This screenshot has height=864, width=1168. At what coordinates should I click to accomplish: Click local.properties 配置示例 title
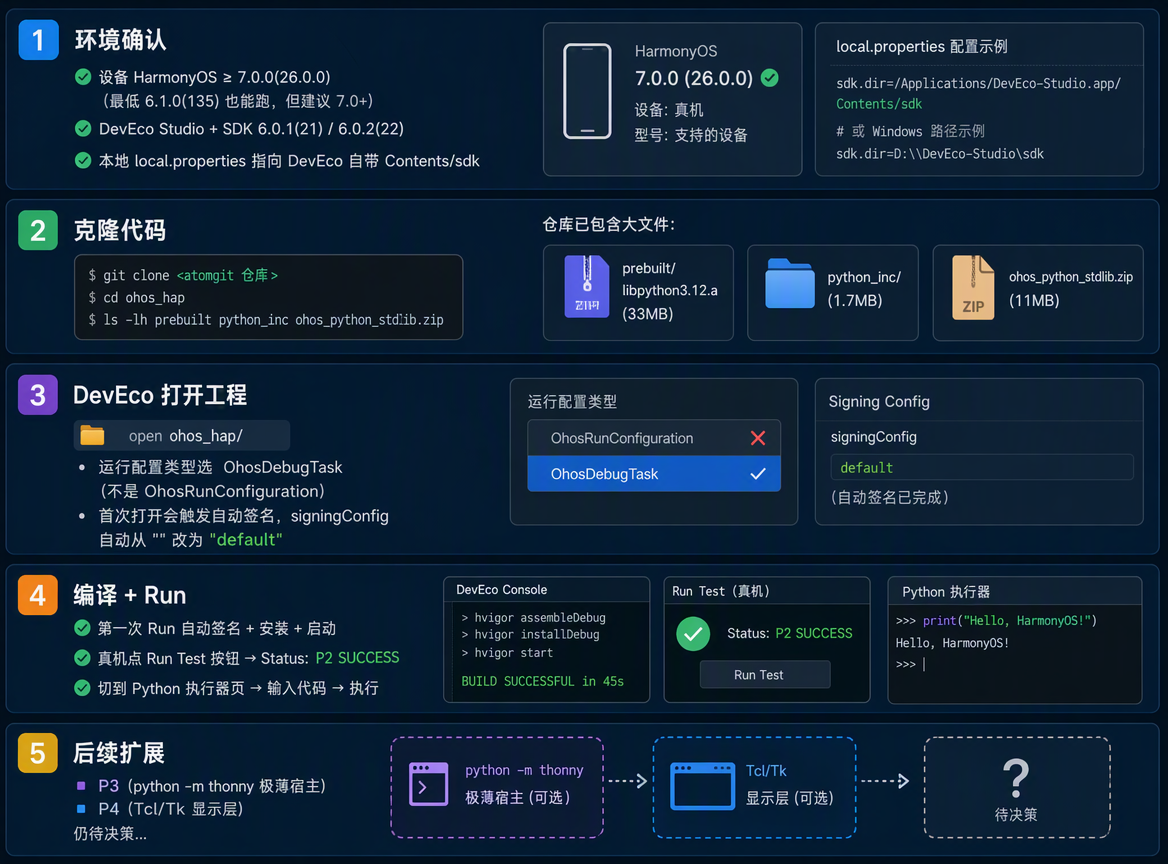pos(921,46)
